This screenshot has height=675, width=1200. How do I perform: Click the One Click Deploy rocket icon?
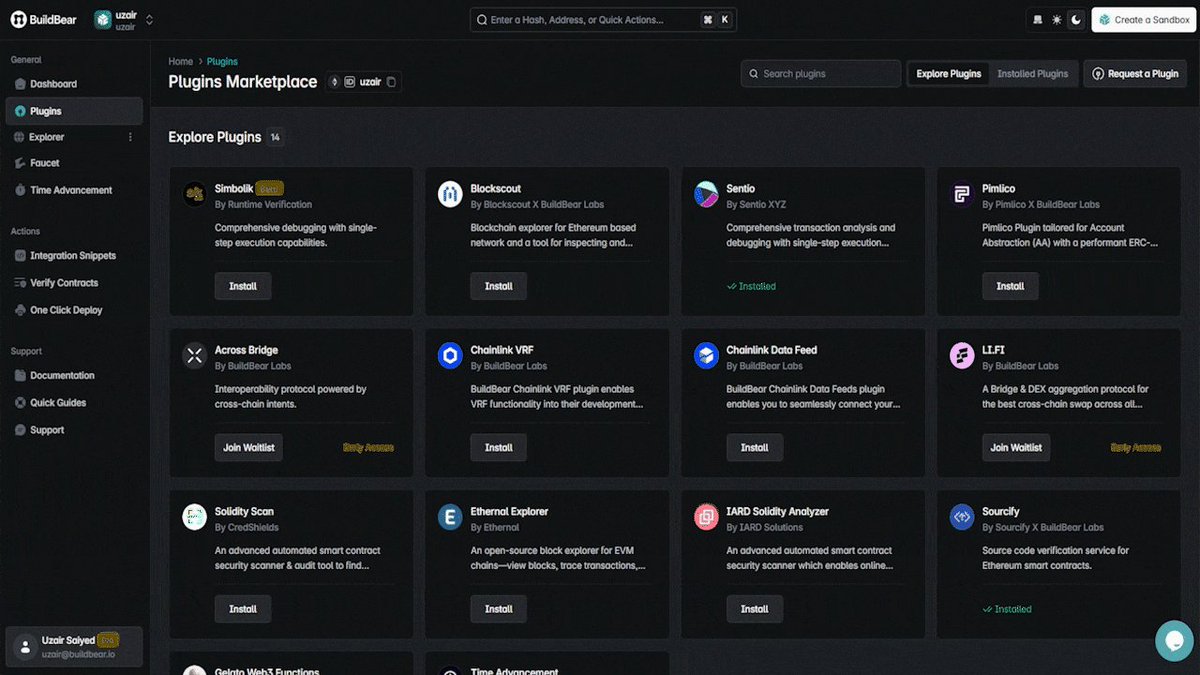(20, 310)
